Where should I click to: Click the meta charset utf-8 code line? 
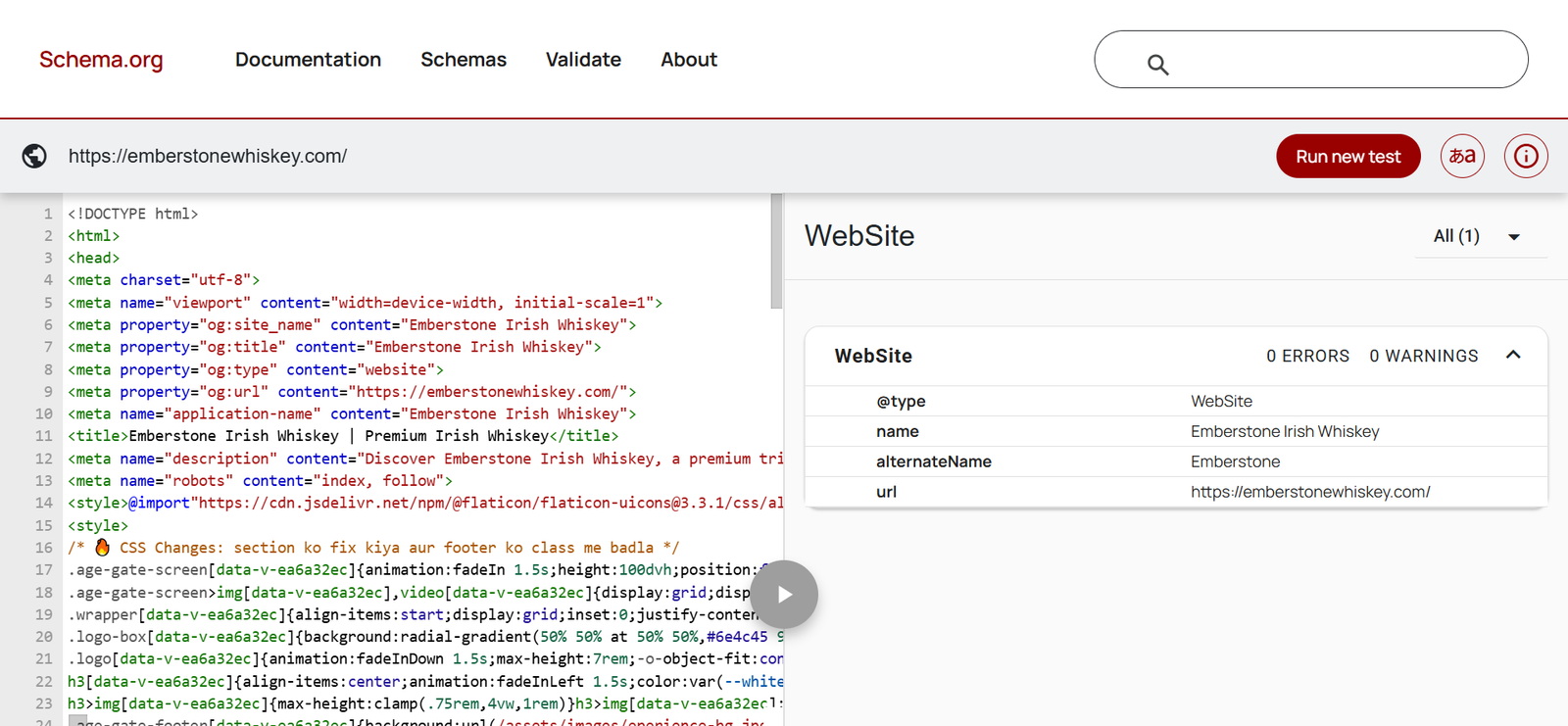pos(164,280)
